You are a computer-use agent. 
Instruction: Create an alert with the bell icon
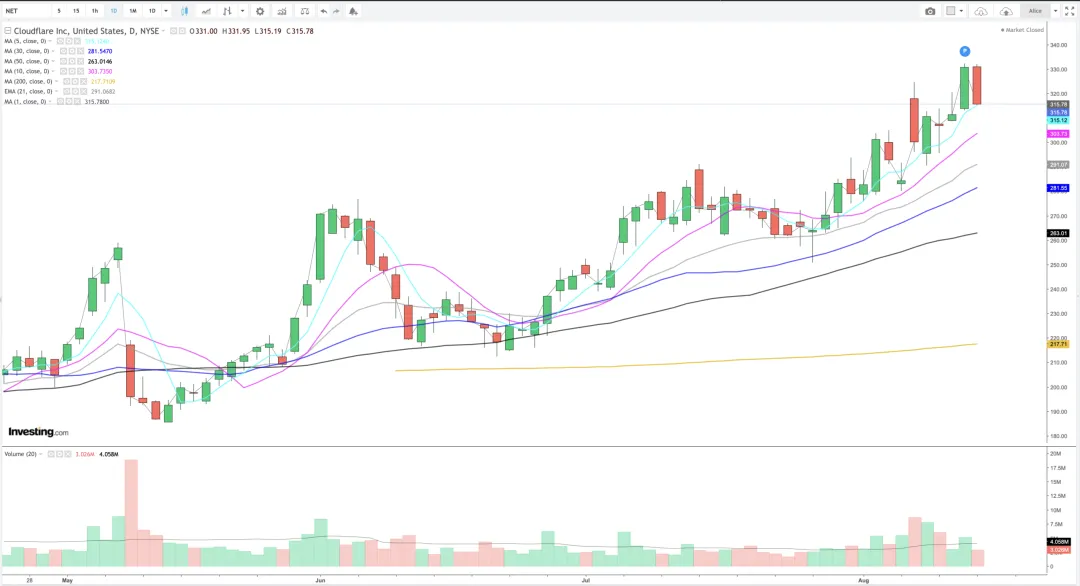coord(353,11)
